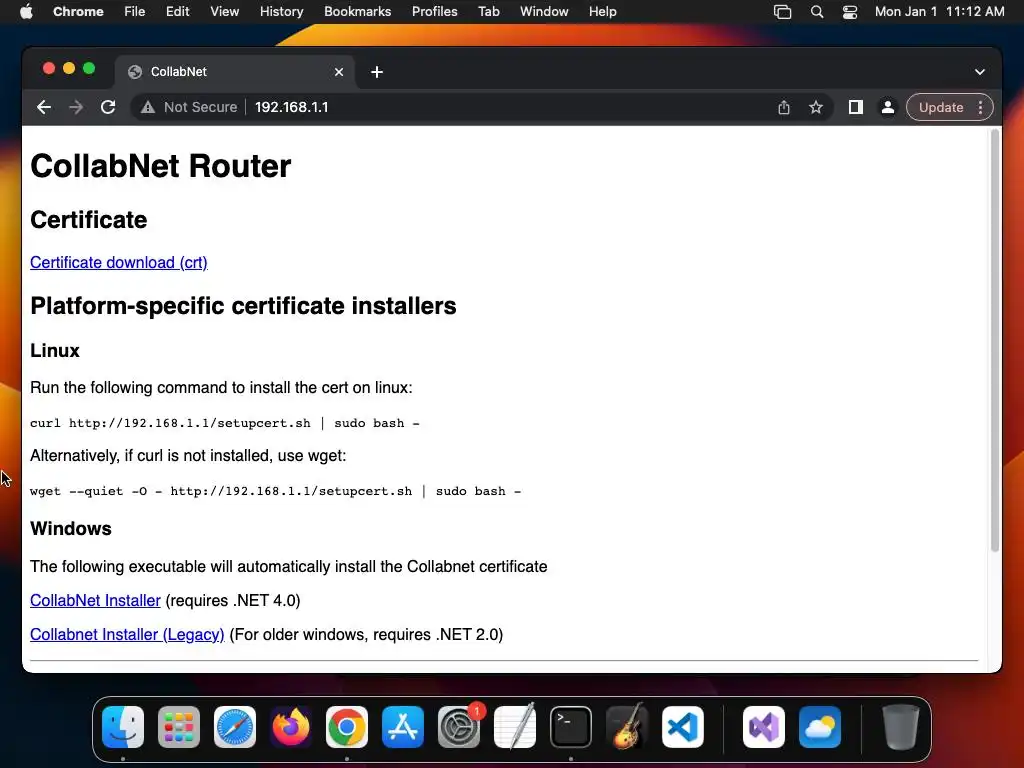Open the Chrome application menu

coord(78,12)
